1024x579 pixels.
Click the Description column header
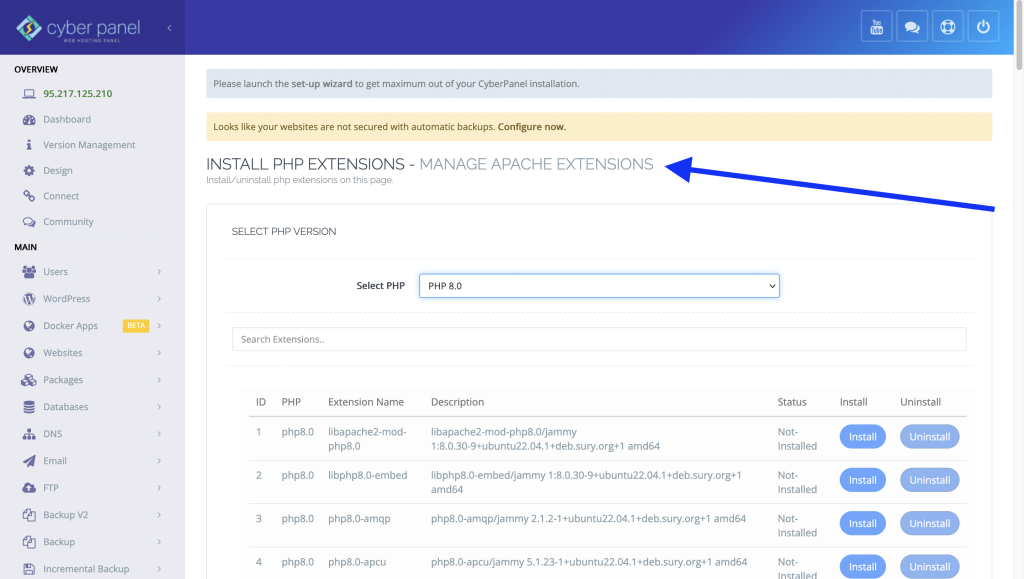[457, 402]
